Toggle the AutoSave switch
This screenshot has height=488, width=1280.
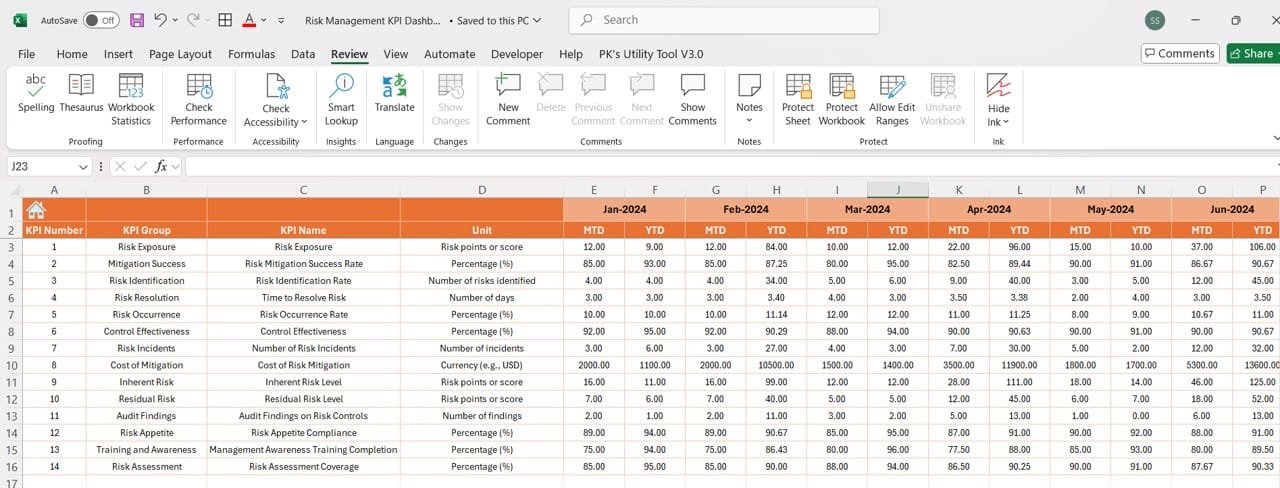coord(100,20)
